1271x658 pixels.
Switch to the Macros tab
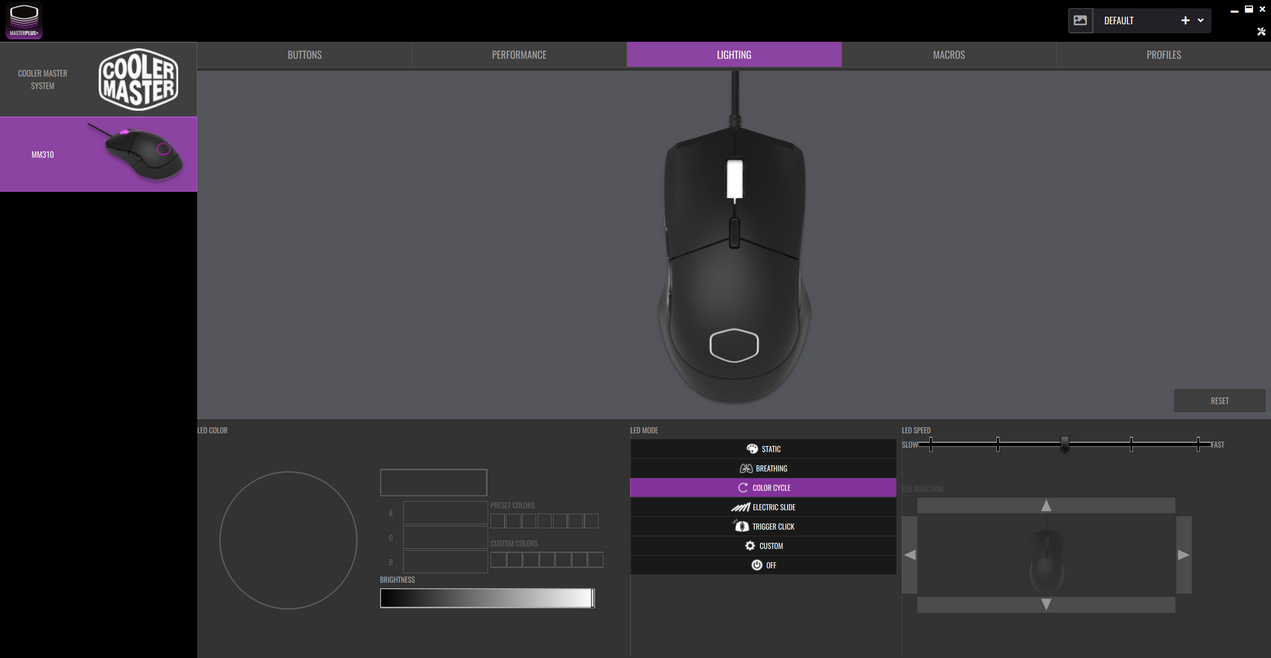[948, 54]
